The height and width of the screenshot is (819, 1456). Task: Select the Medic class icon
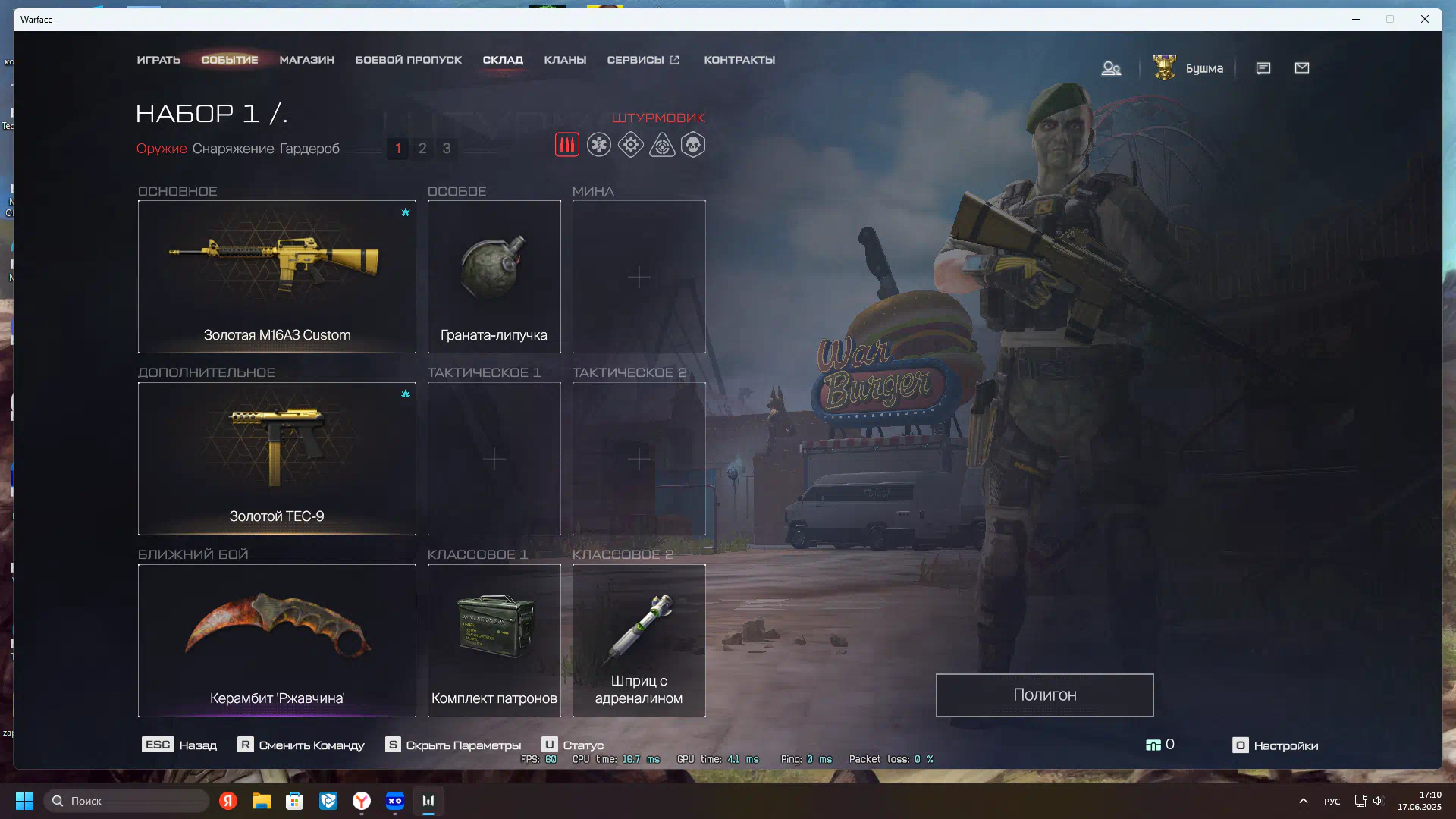click(598, 144)
